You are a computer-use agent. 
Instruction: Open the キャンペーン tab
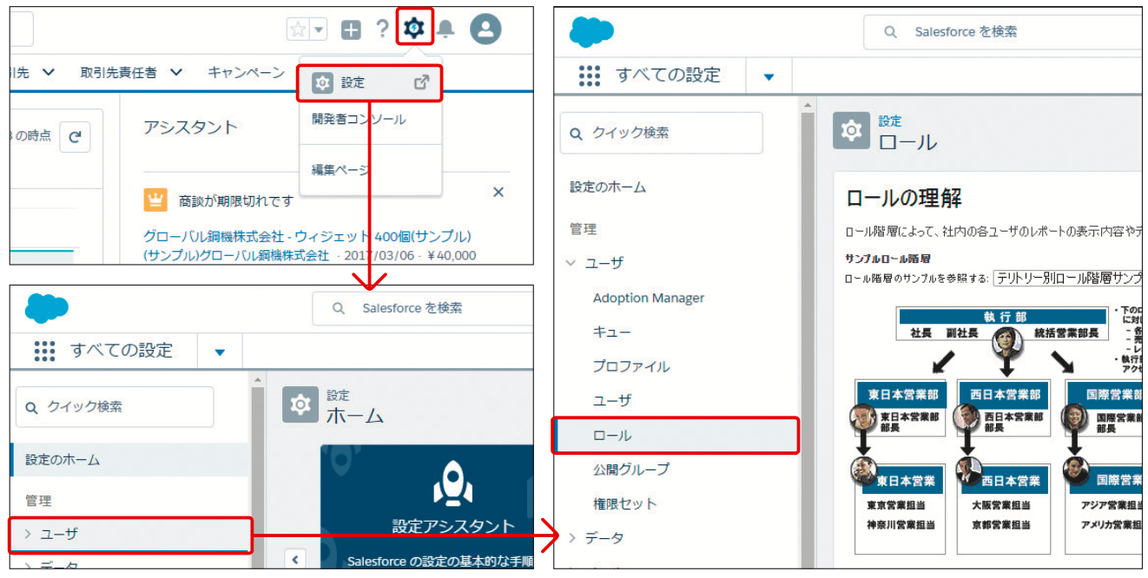tap(246, 72)
